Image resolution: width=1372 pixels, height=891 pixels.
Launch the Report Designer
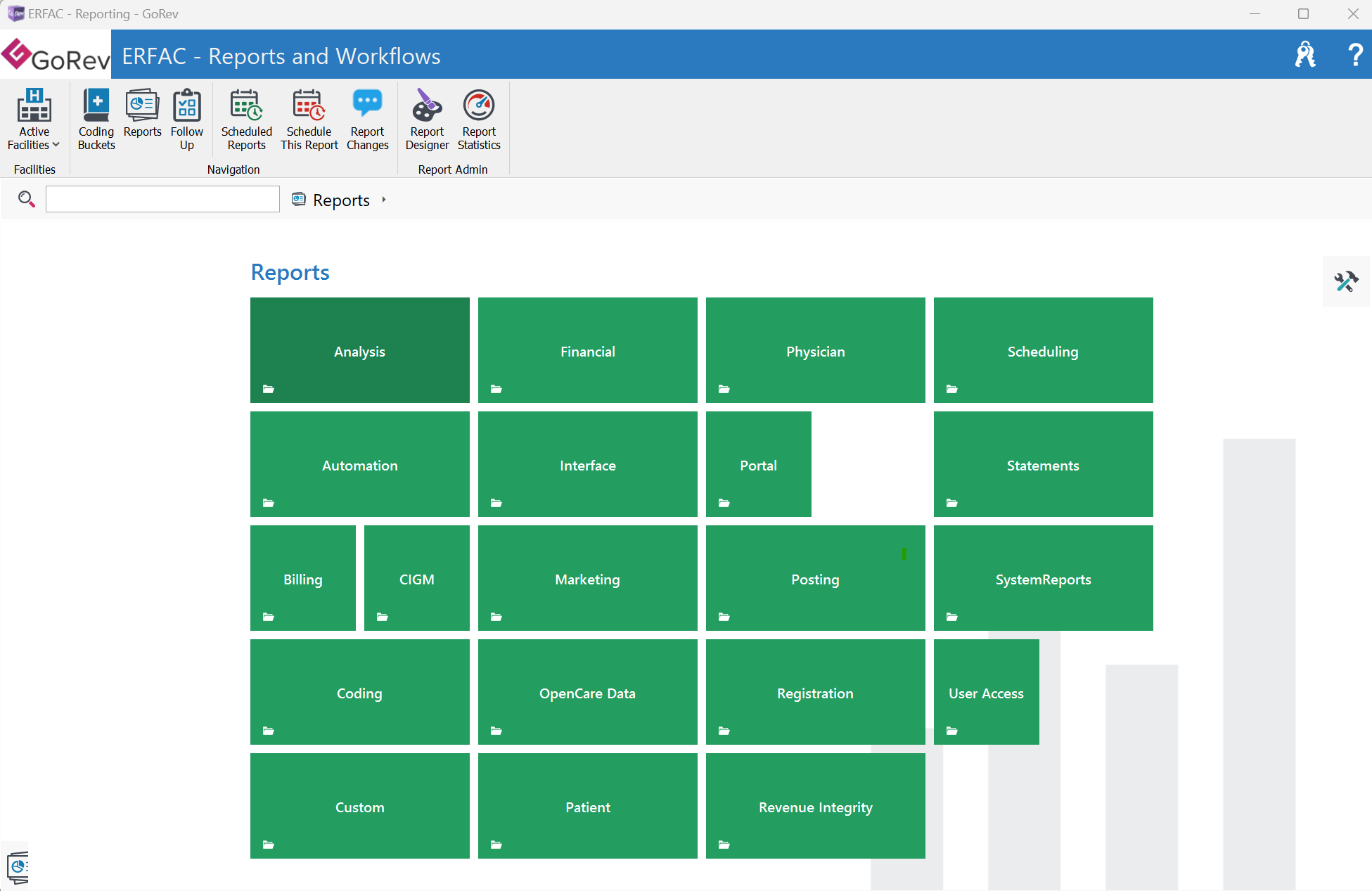(x=427, y=119)
